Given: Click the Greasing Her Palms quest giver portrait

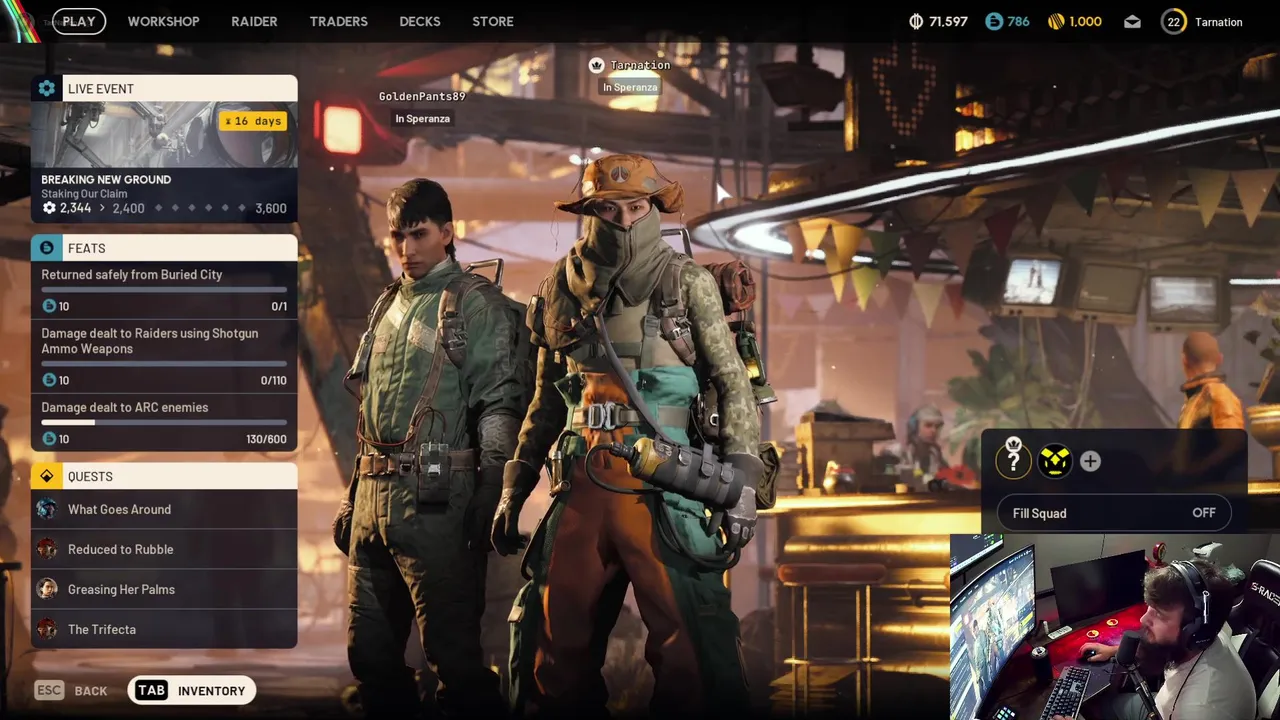Looking at the screenshot, I should [47, 589].
